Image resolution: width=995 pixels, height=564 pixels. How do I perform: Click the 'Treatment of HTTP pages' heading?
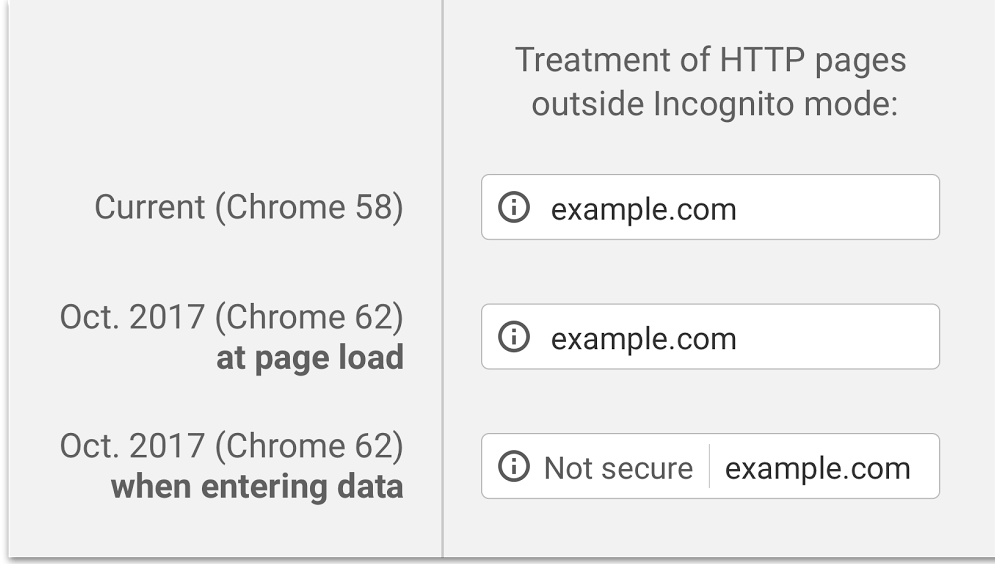click(710, 60)
